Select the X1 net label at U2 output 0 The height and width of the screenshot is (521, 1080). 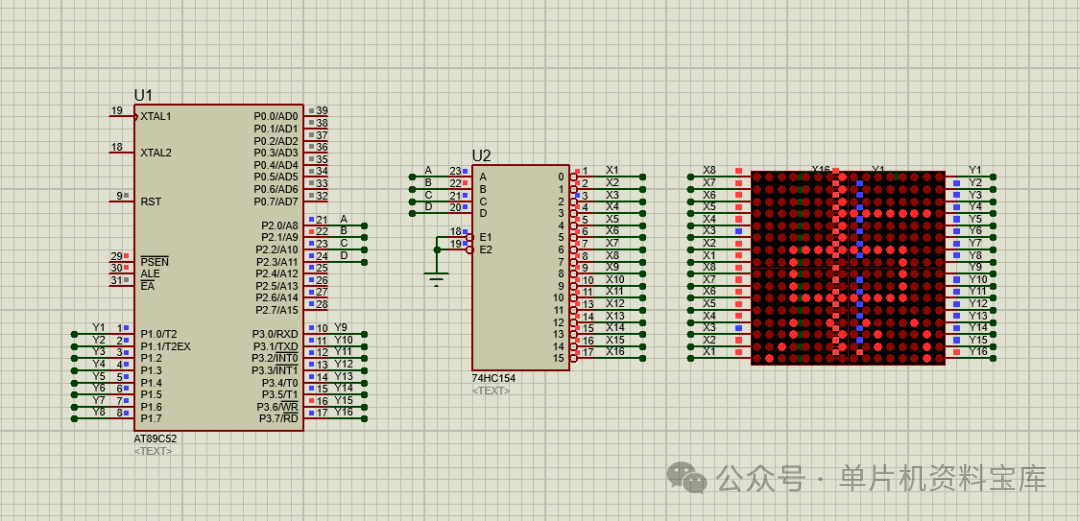pos(612,170)
